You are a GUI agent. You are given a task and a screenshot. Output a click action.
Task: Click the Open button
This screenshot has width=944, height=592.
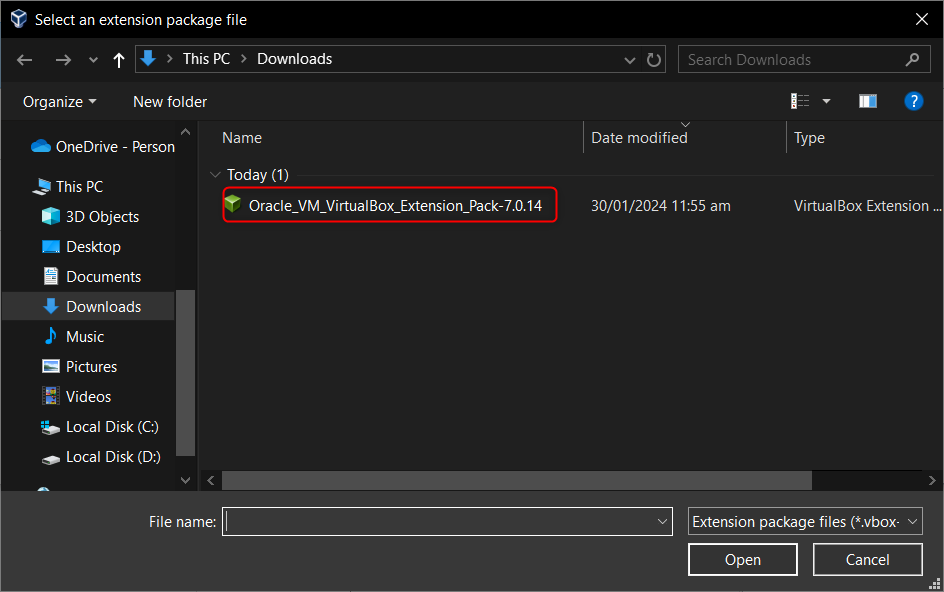click(742, 559)
